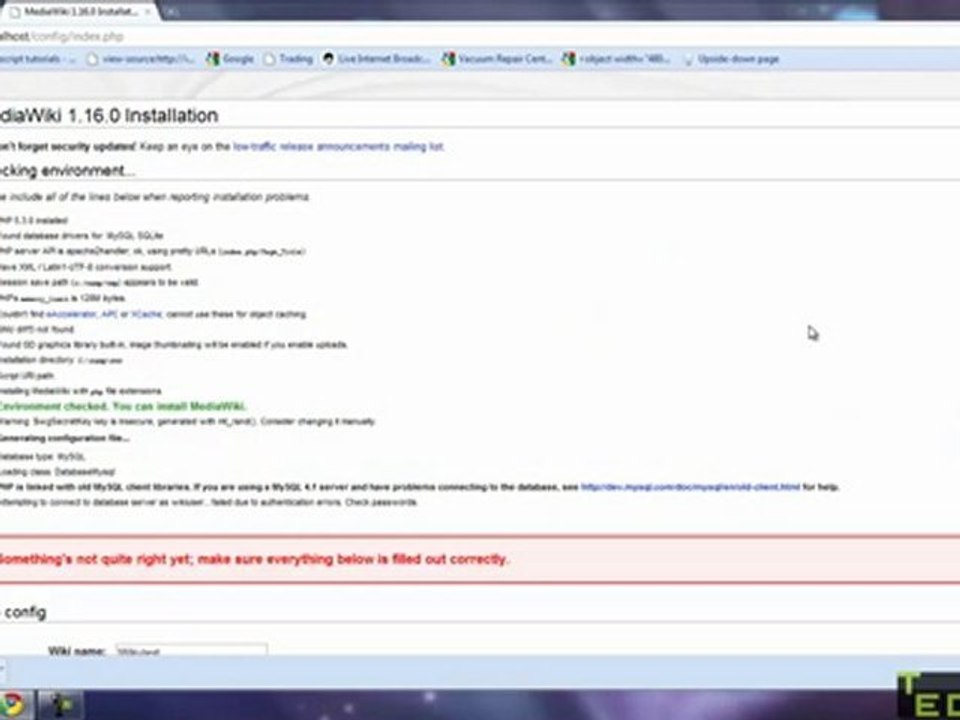The height and width of the screenshot is (720, 960).
Task: Click the Chrome icon in the taskbar
Action: 12,705
